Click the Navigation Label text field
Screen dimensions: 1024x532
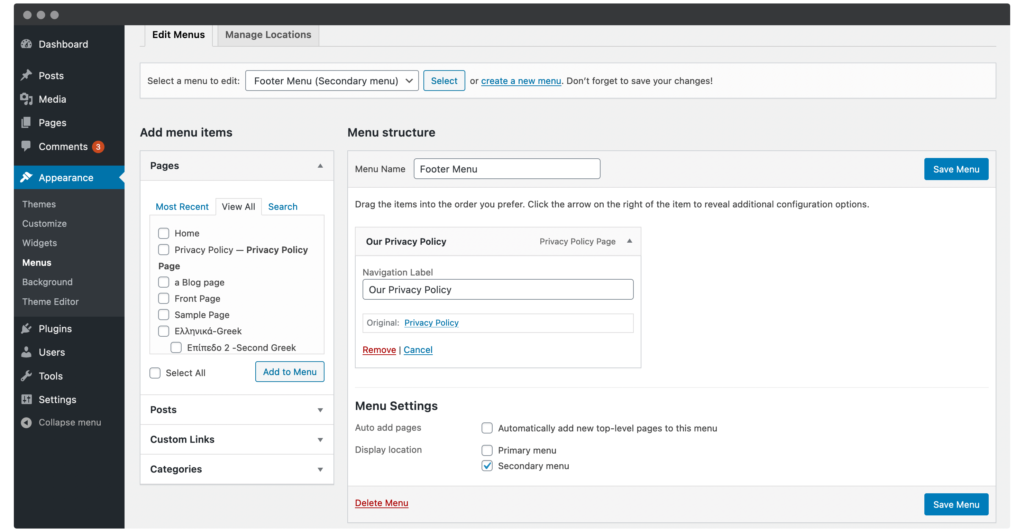click(497, 290)
